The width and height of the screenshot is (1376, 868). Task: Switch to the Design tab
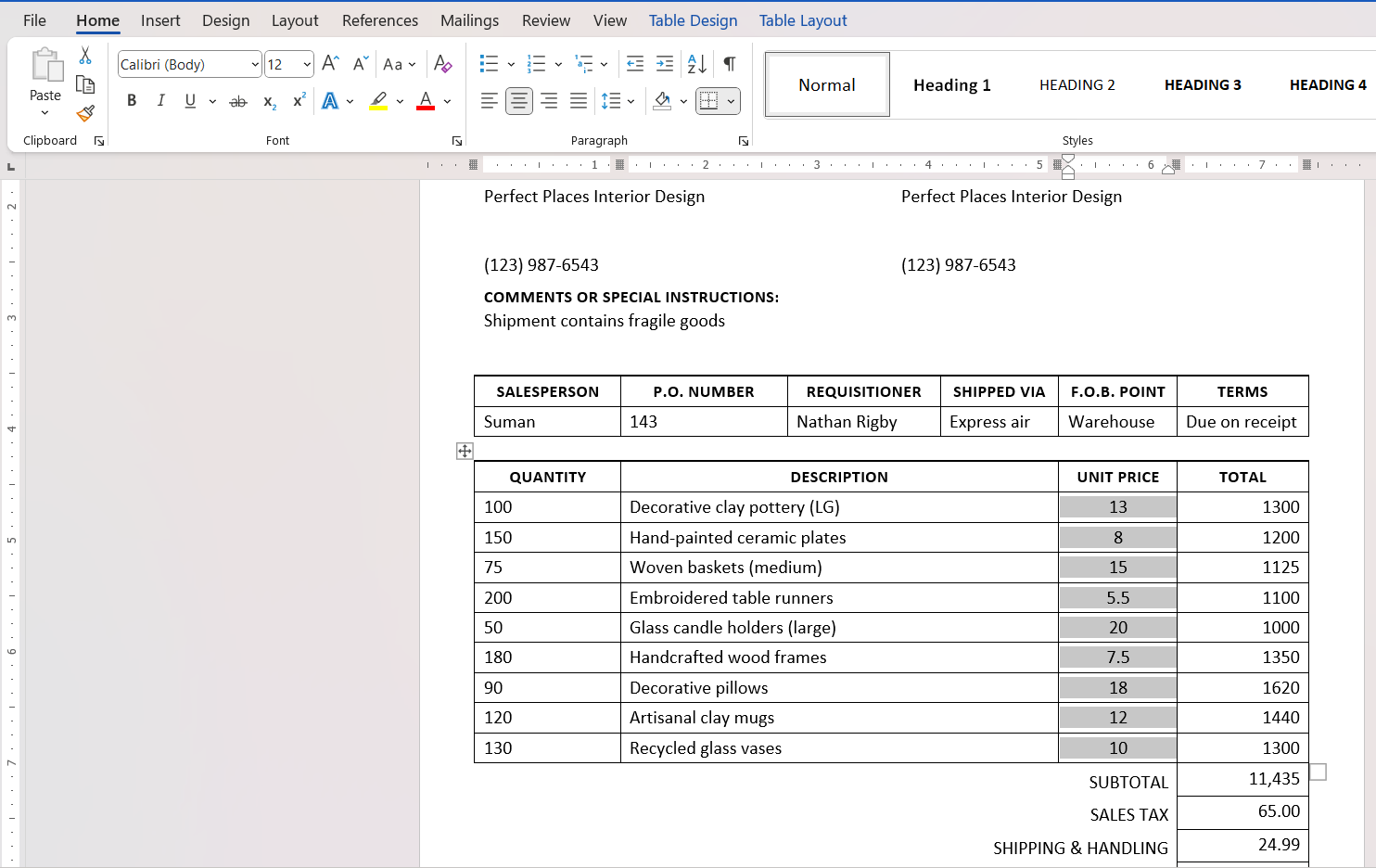click(226, 20)
